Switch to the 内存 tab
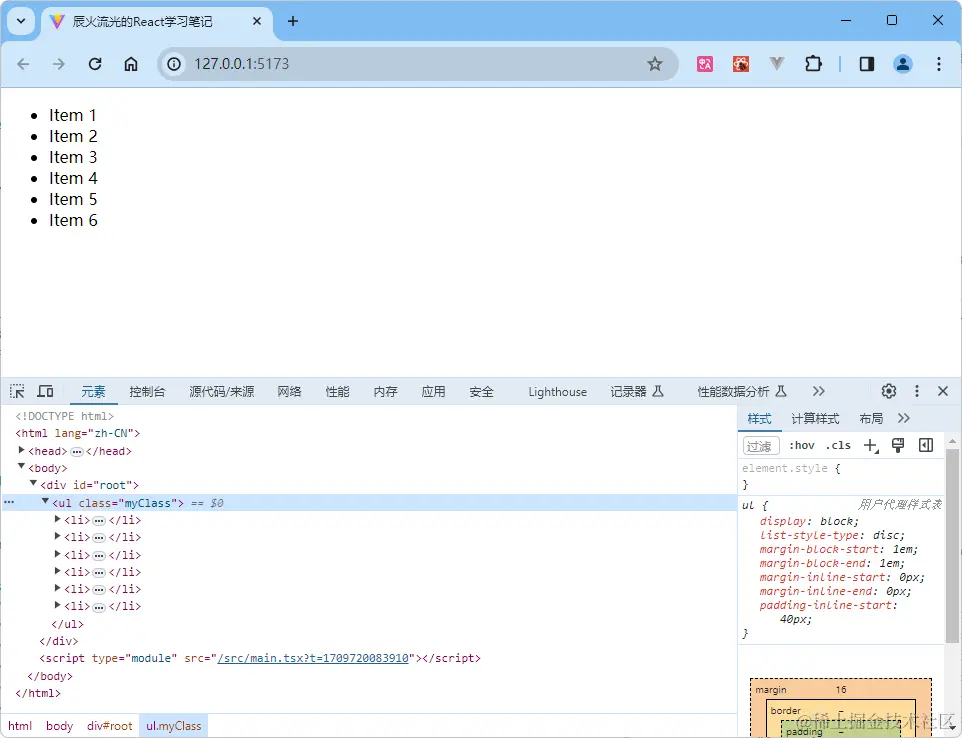 (385, 391)
